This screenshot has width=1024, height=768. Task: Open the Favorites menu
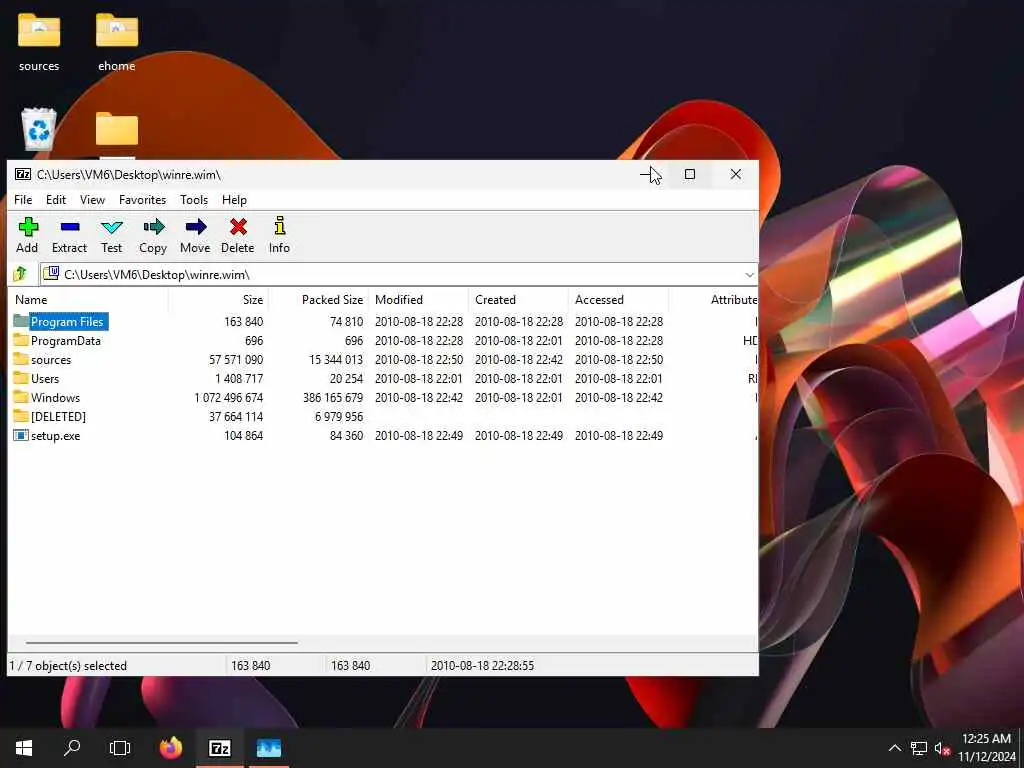pyautogui.click(x=142, y=200)
